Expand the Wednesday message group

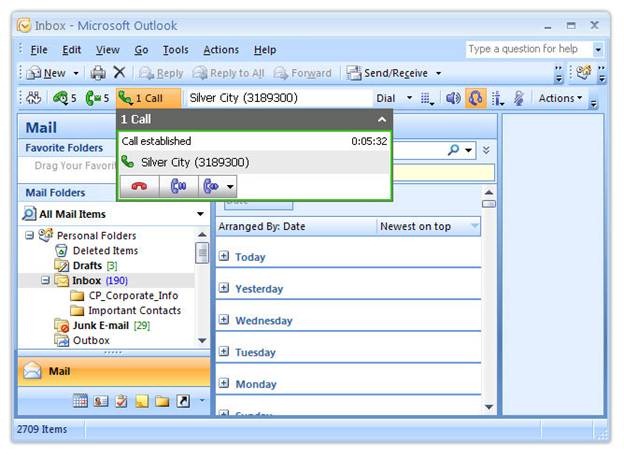[x=224, y=320]
